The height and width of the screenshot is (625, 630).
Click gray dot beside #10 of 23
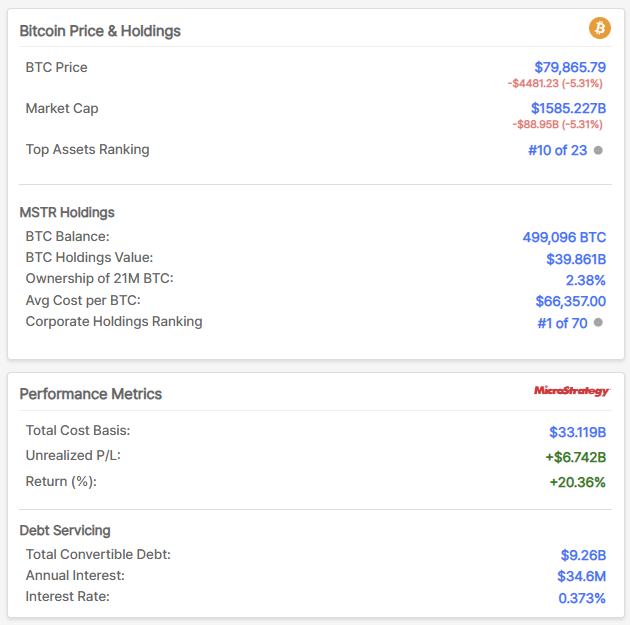coord(598,150)
